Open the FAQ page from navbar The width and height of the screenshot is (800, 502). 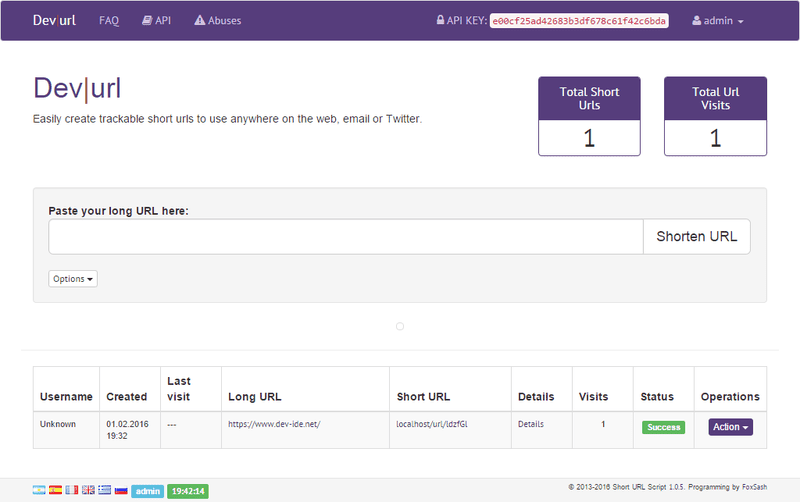coord(109,20)
